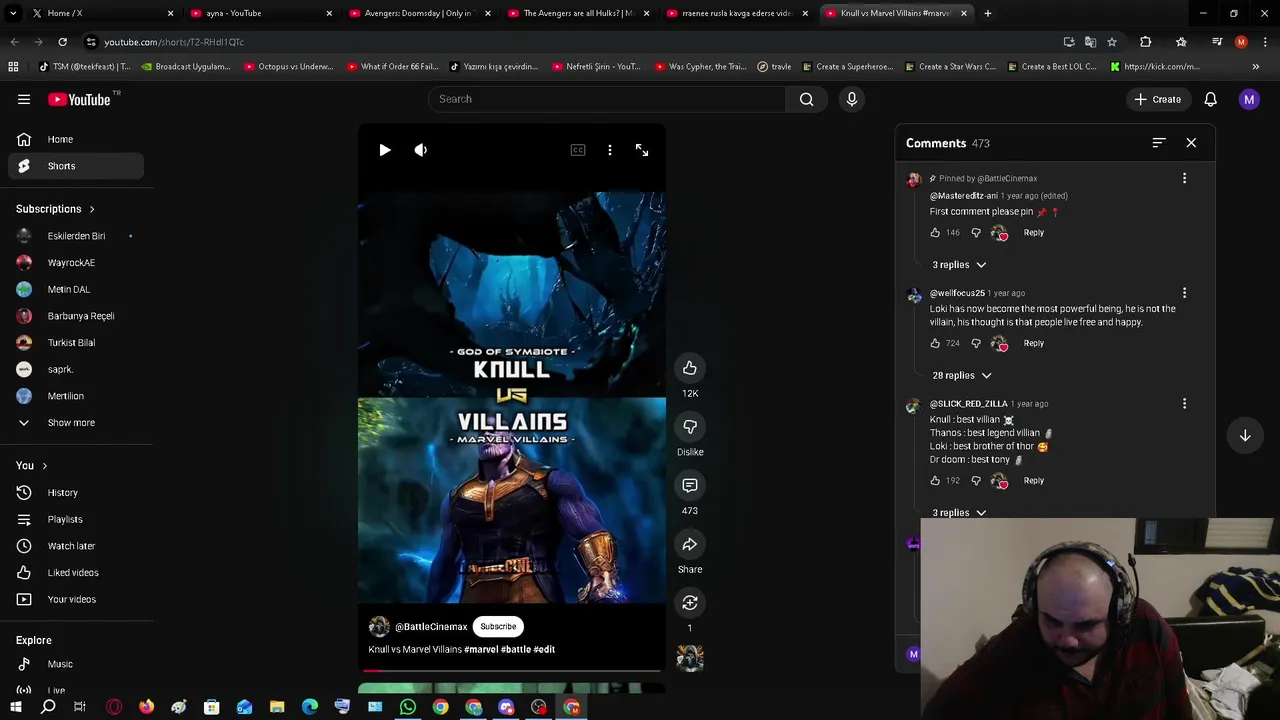This screenshot has width=1280, height=720.
Task: Click the YouTube search input field
Action: pyautogui.click(x=607, y=99)
